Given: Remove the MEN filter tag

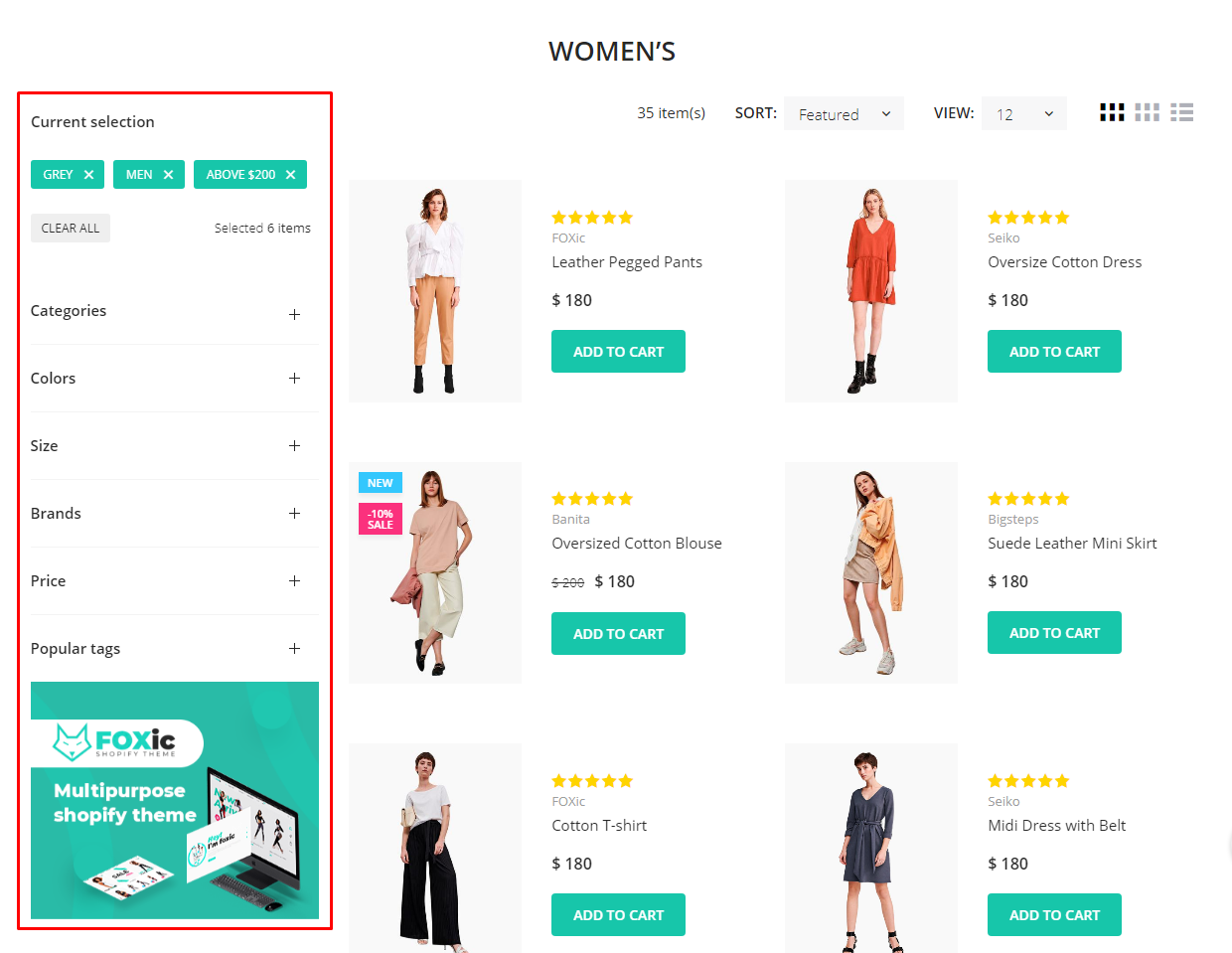Looking at the screenshot, I should [x=168, y=175].
